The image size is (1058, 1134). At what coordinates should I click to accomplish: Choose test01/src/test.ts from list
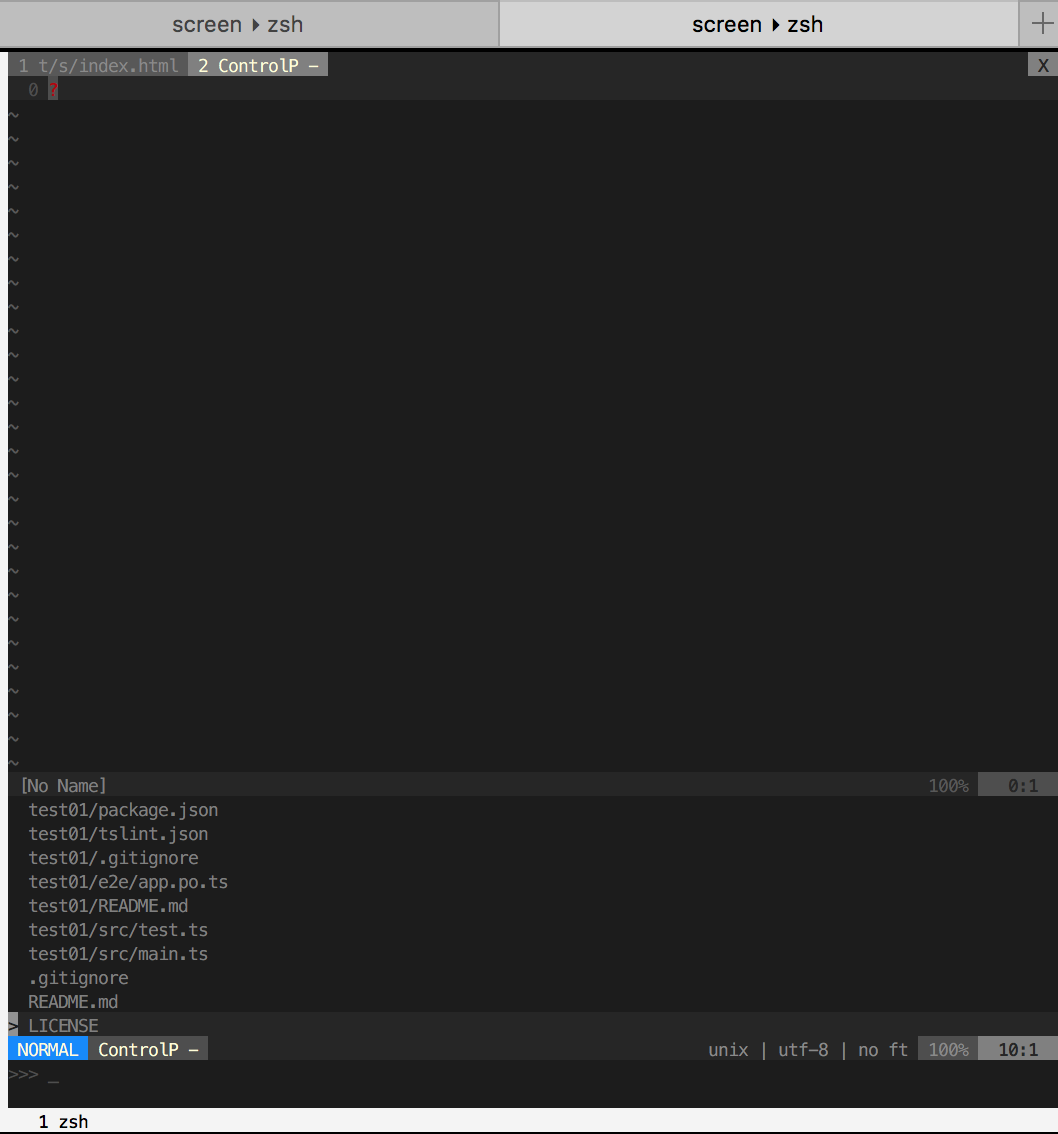[118, 929]
